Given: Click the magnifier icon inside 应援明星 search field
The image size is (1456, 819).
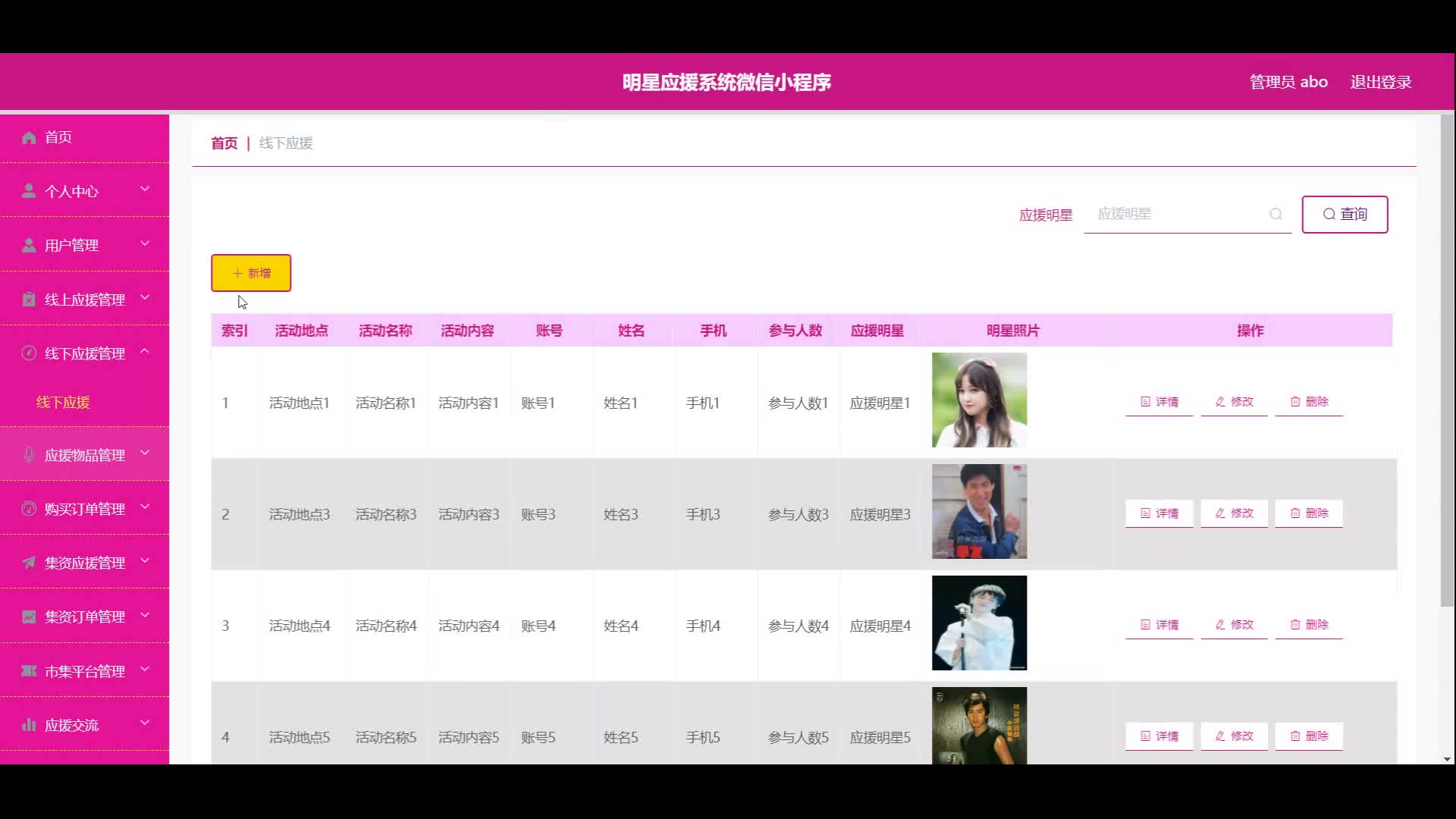Looking at the screenshot, I should 1276,214.
